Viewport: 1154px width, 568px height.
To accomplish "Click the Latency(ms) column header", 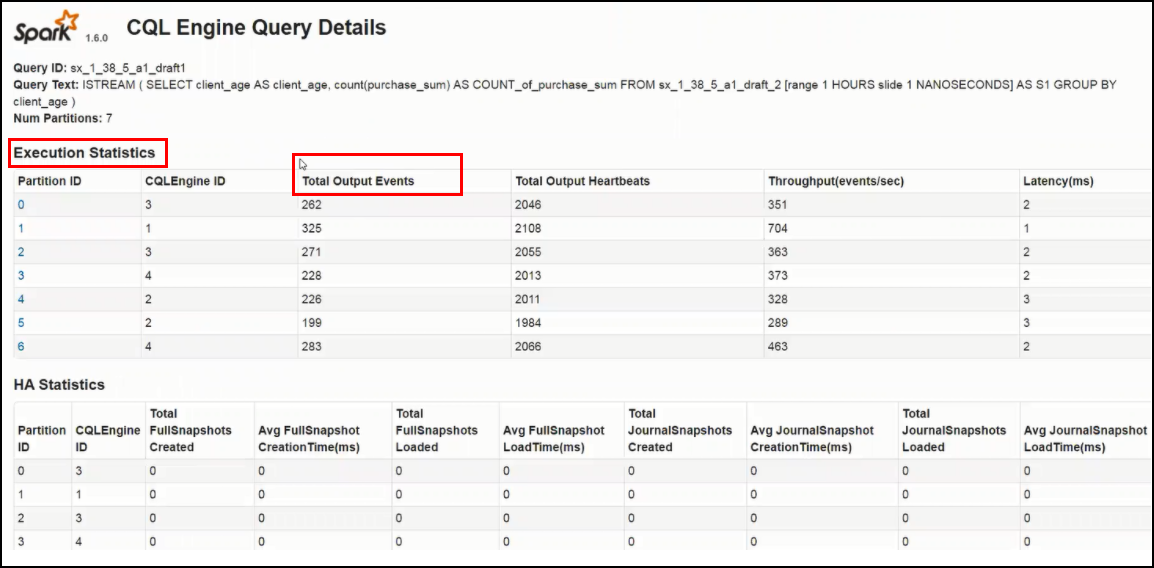I will tap(1058, 181).
